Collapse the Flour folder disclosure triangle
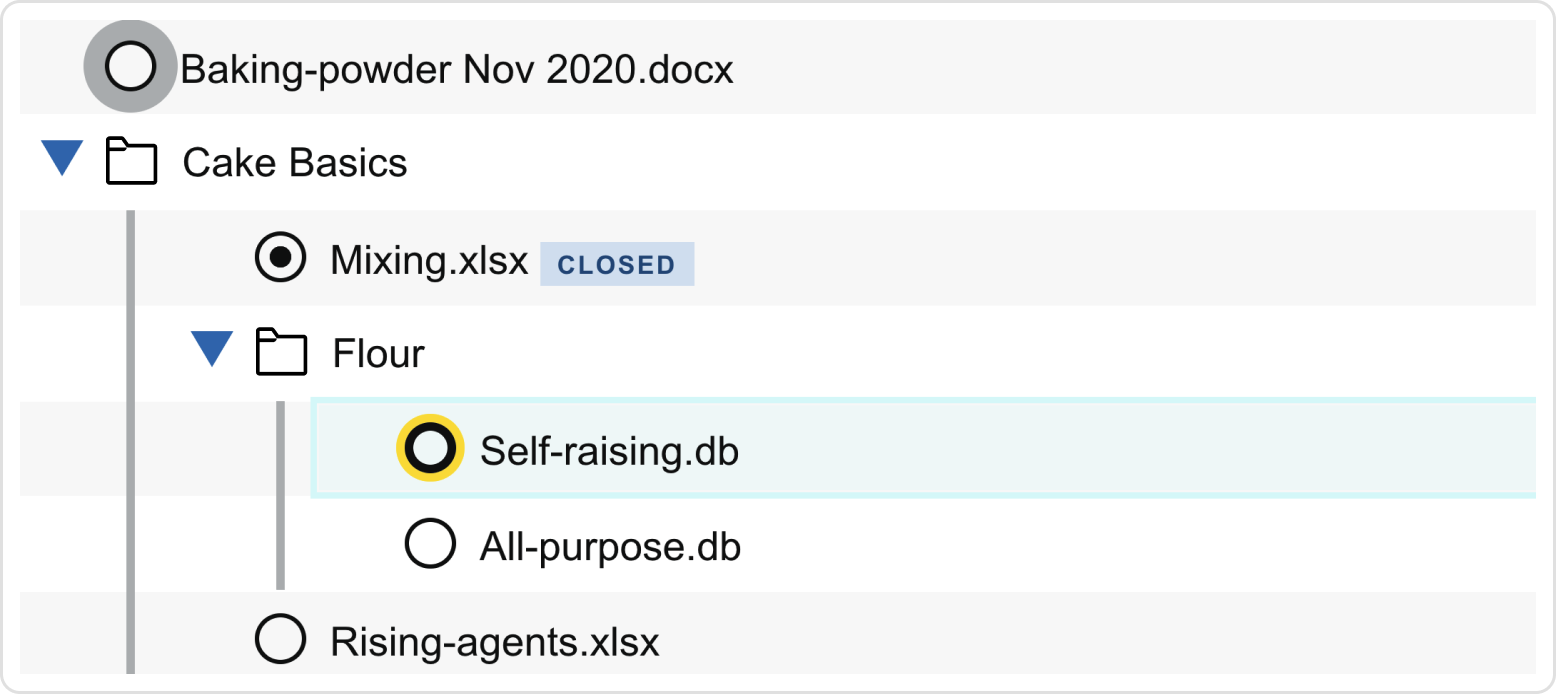Viewport: 1556px width, 694px height. 212,350
